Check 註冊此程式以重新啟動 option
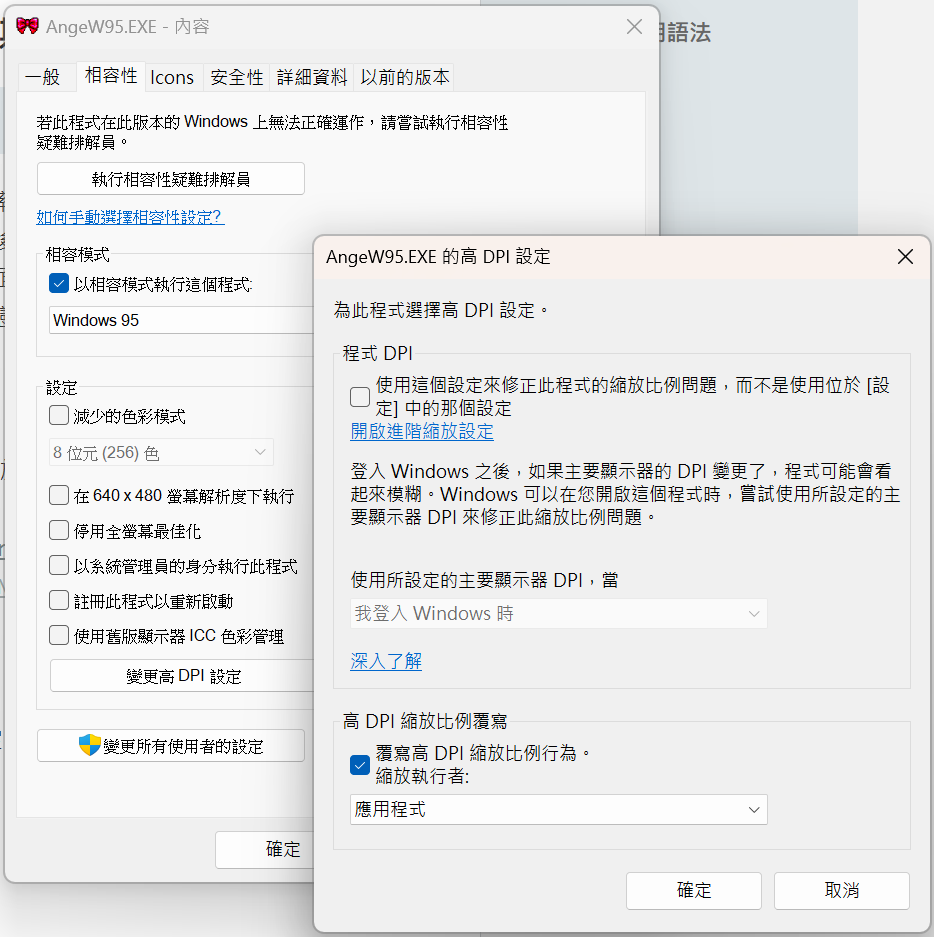Viewport: 934px width, 937px height. click(59, 600)
